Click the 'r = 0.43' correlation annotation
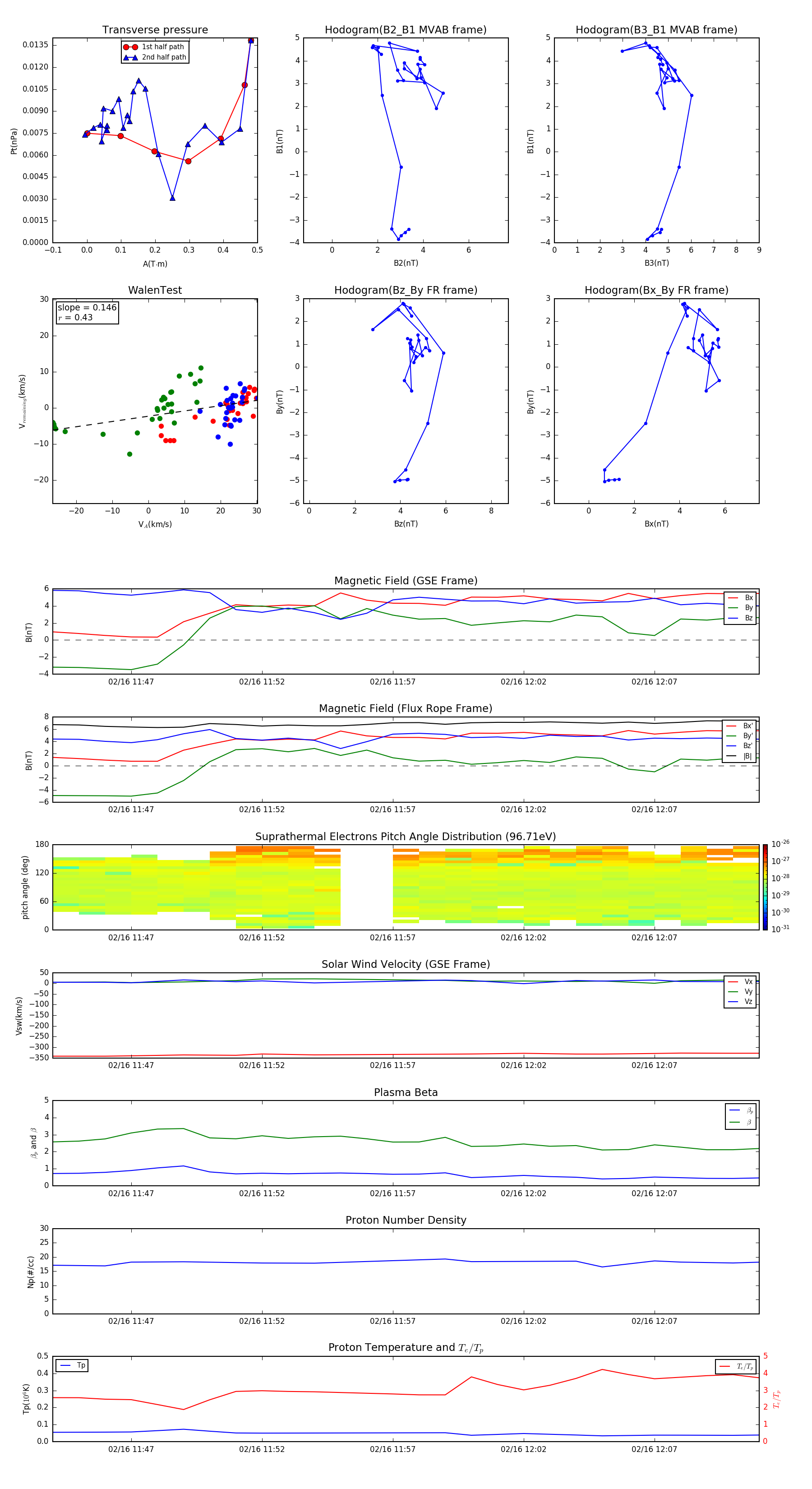This screenshot has height=1489, width=812. point(75,317)
